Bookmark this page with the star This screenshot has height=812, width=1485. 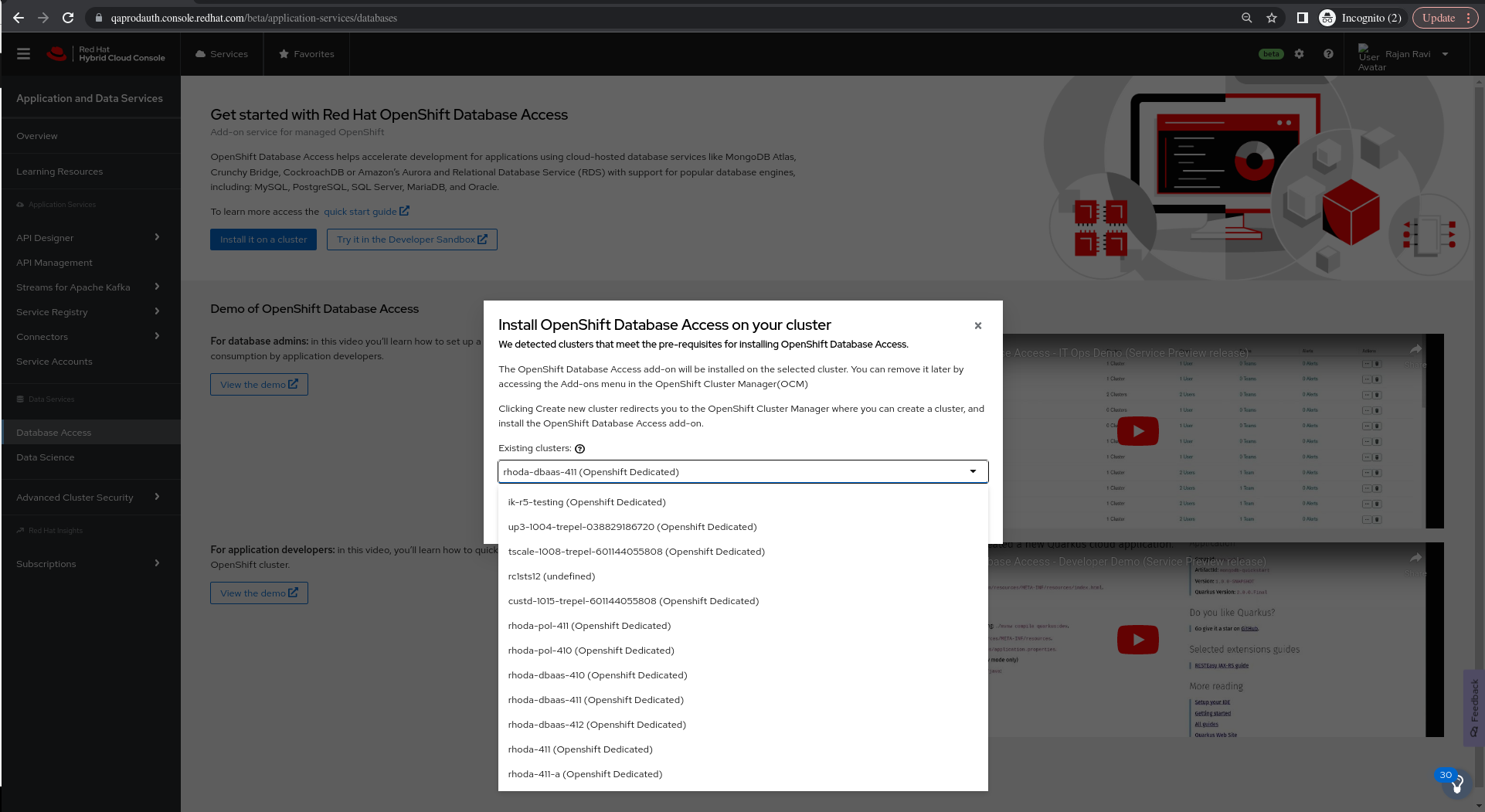point(1272,18)
